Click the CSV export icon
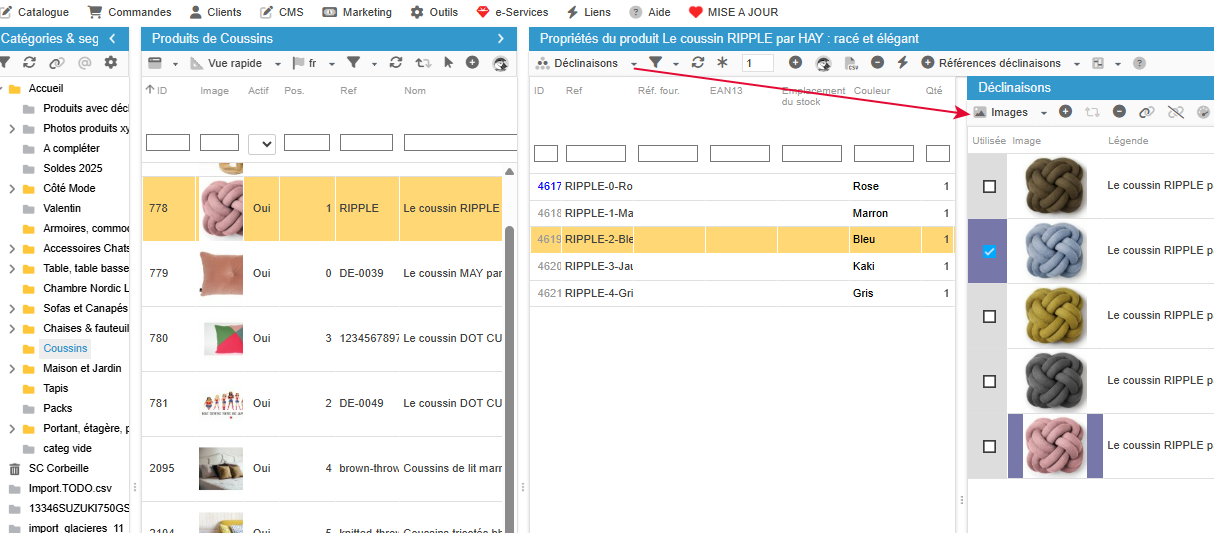 851,63
